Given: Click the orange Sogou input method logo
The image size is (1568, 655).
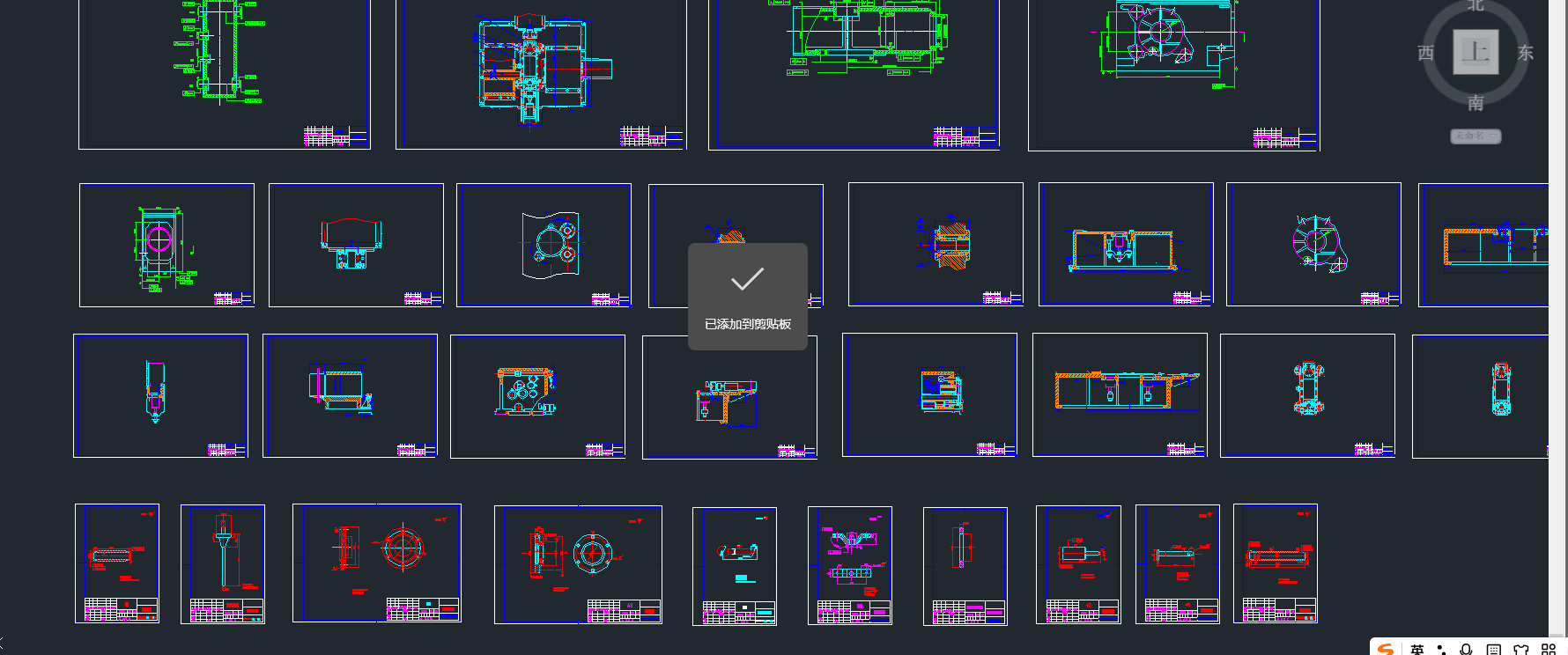Looking at the screenshot, I should tap(1386, 649).
